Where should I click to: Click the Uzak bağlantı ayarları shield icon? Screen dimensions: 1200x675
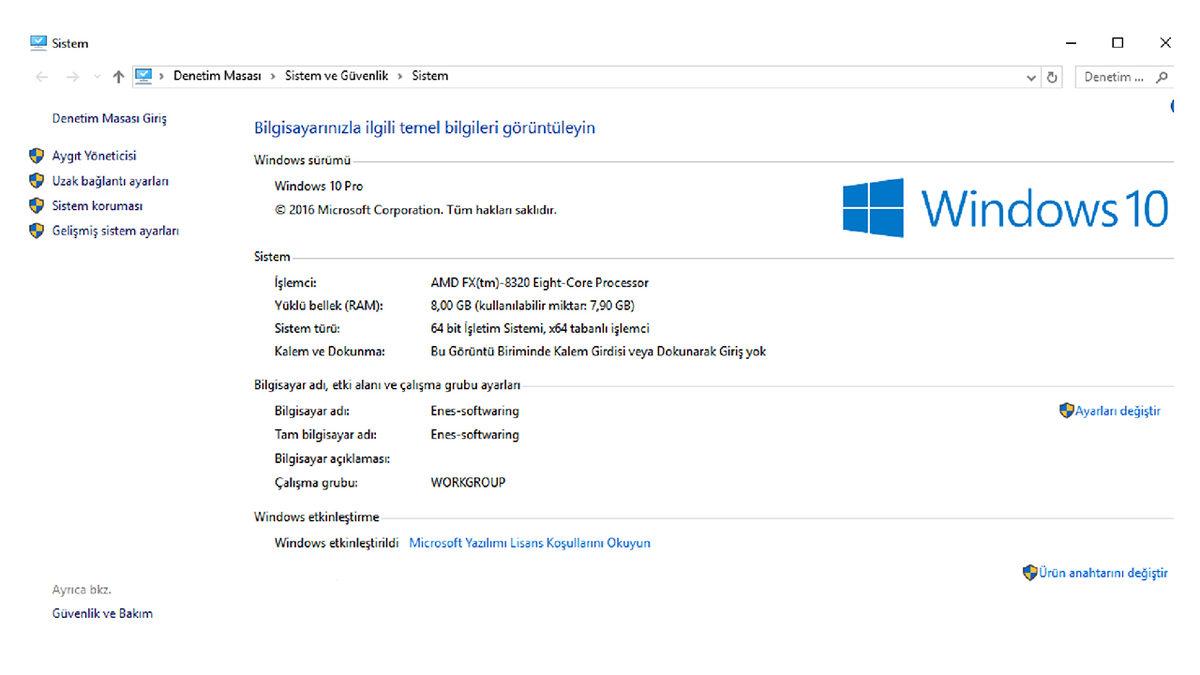(36, 180)
